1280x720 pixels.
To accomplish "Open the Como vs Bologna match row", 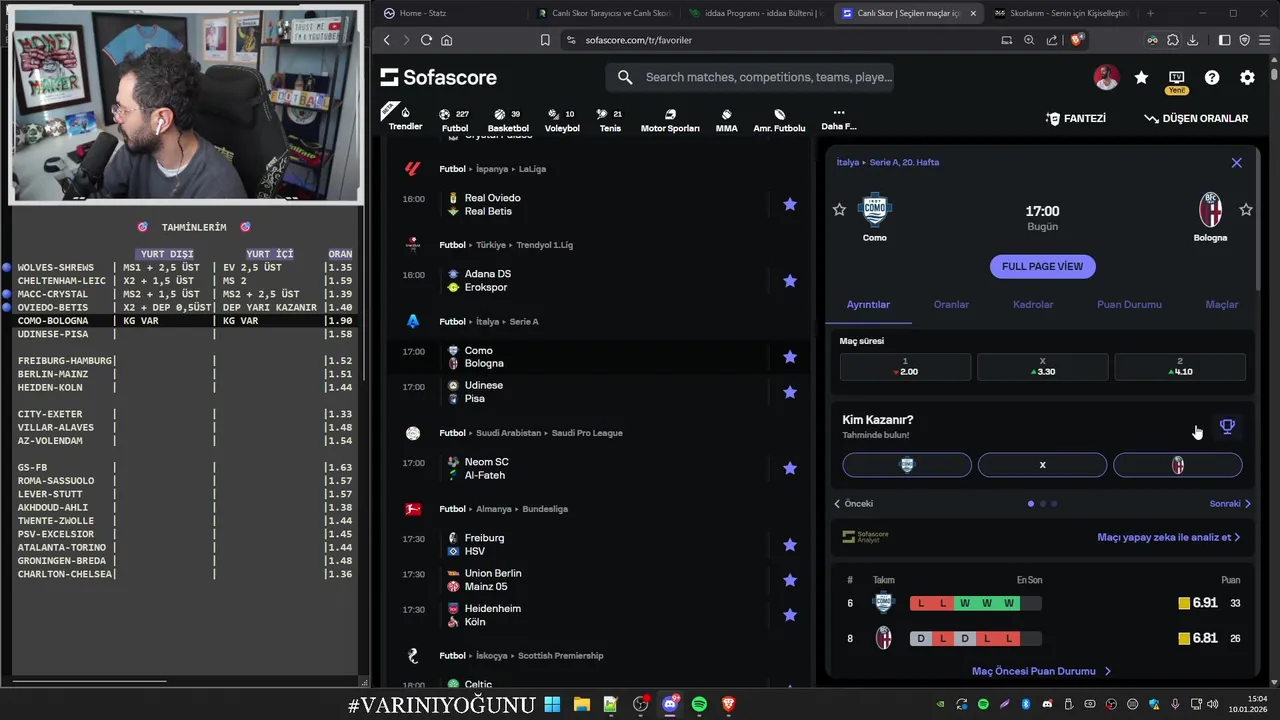I will tap(600, 357).
